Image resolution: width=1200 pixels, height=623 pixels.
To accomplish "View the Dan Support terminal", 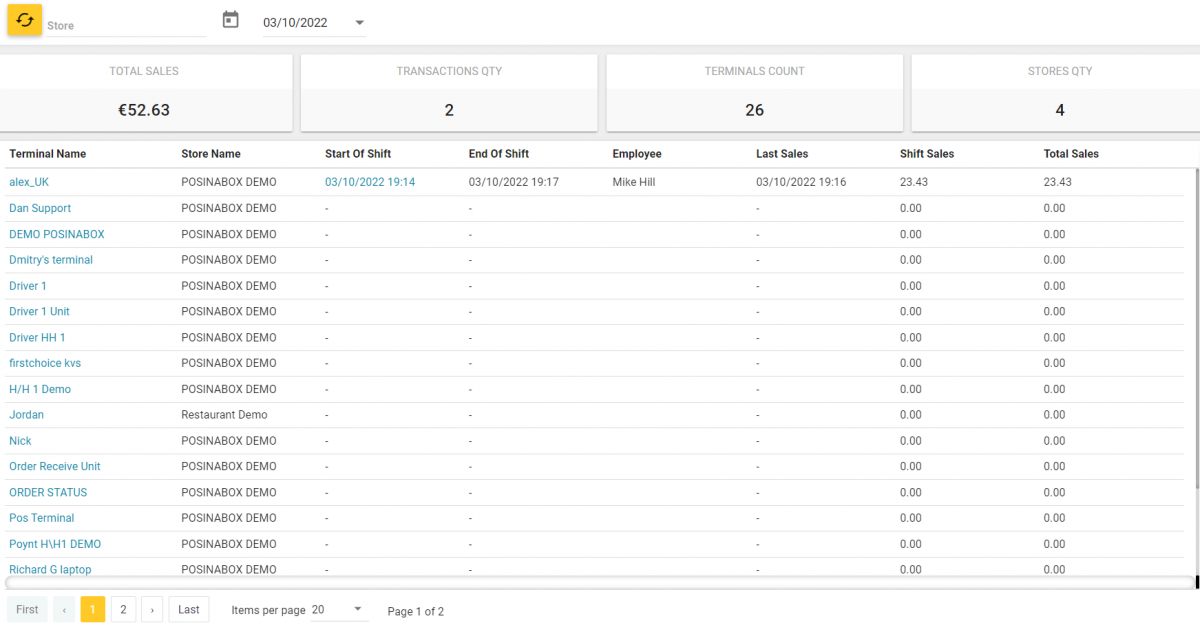I will pyautogui.click(x=39, y=208).
